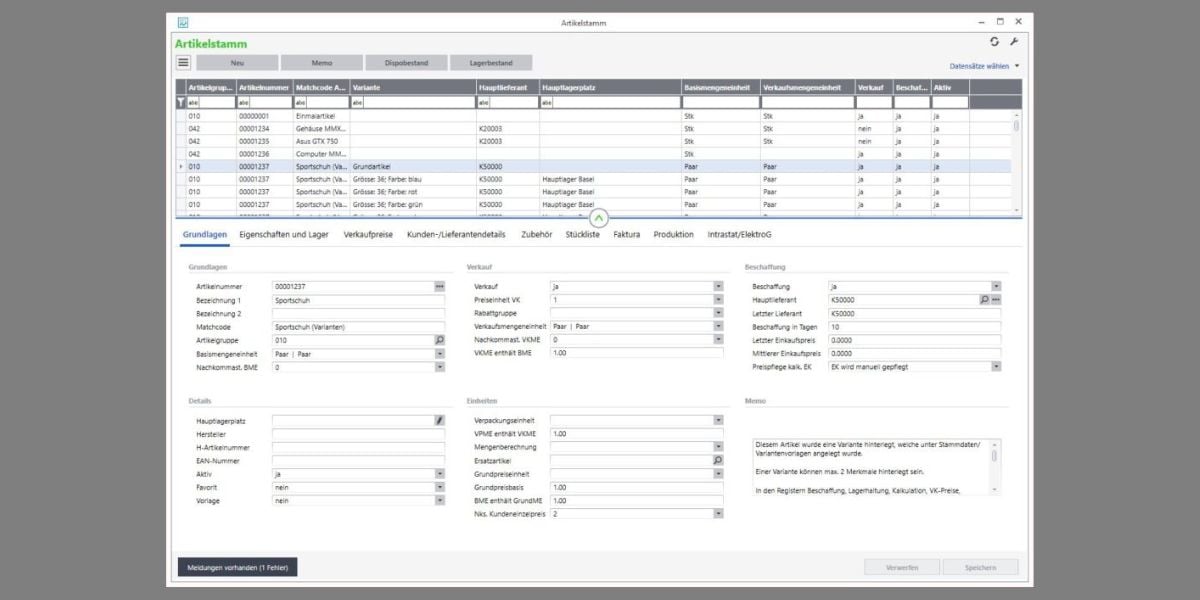Select the row with Farbe: rot
1200x600 pixels.
tap(594, 191)
